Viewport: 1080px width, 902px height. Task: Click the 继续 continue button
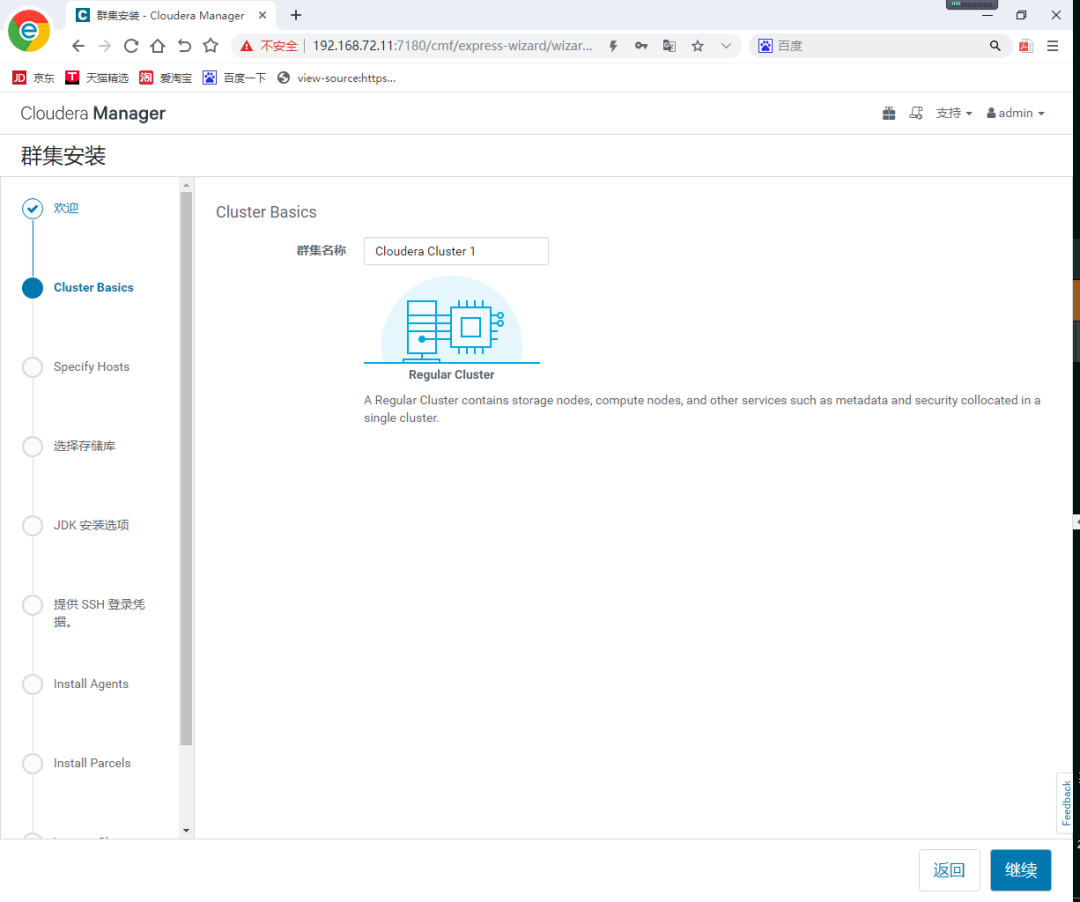1021,870
